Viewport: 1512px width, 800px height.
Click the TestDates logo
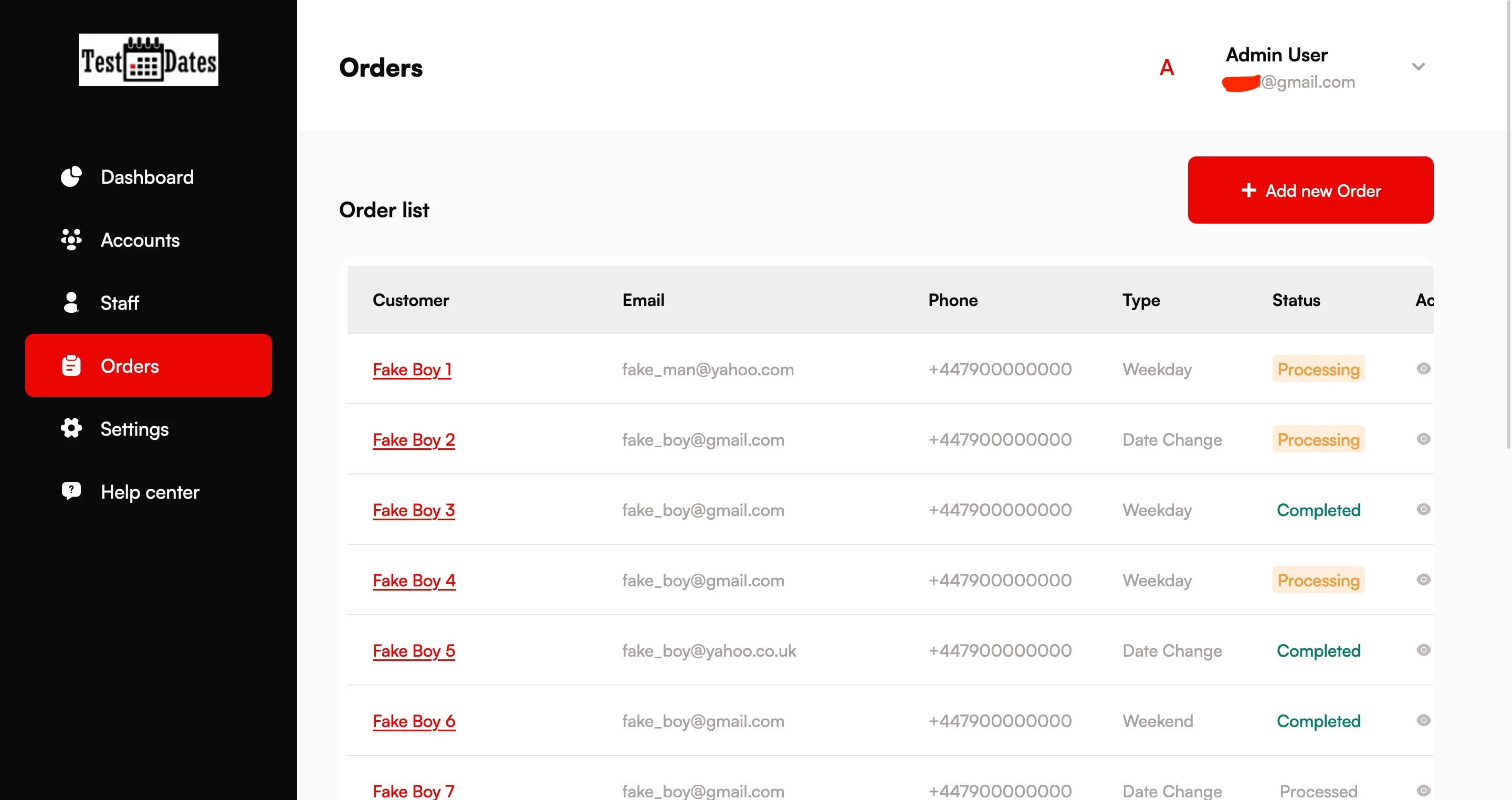[149, 60]
